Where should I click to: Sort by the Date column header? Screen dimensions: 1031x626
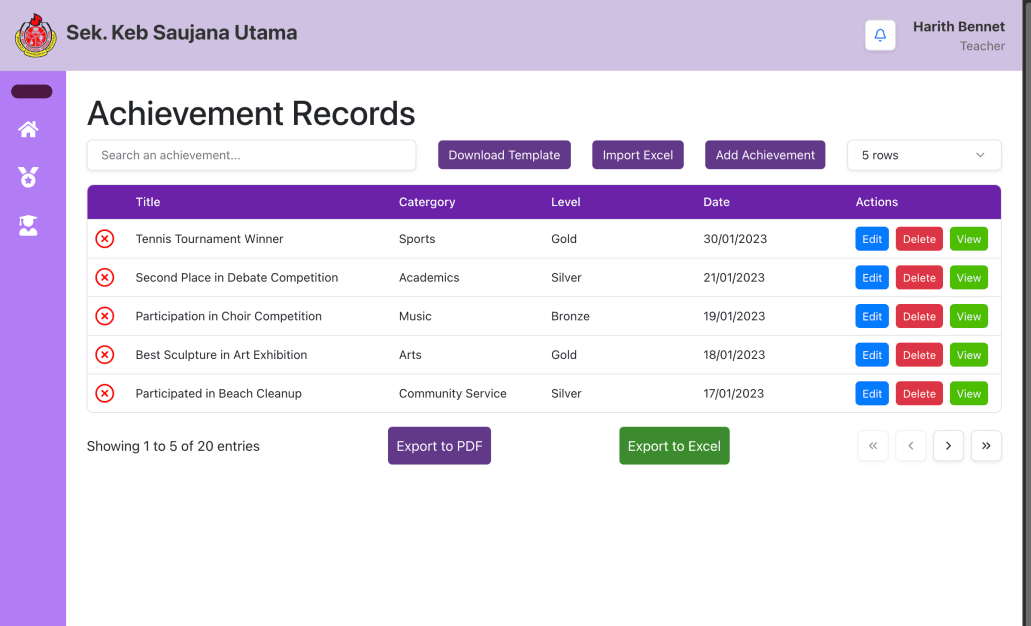pos(716,202)
